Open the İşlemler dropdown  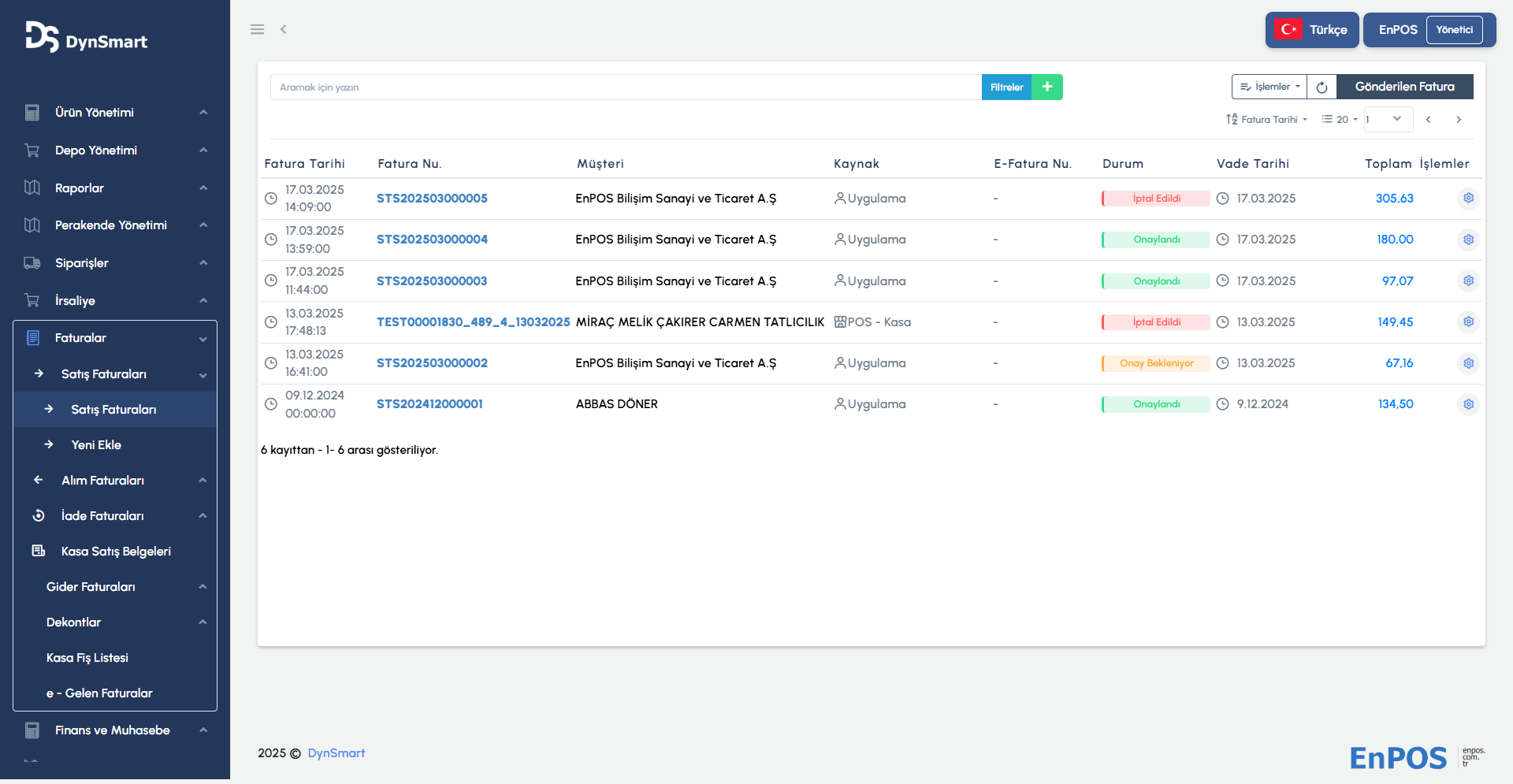point(1269,87)
